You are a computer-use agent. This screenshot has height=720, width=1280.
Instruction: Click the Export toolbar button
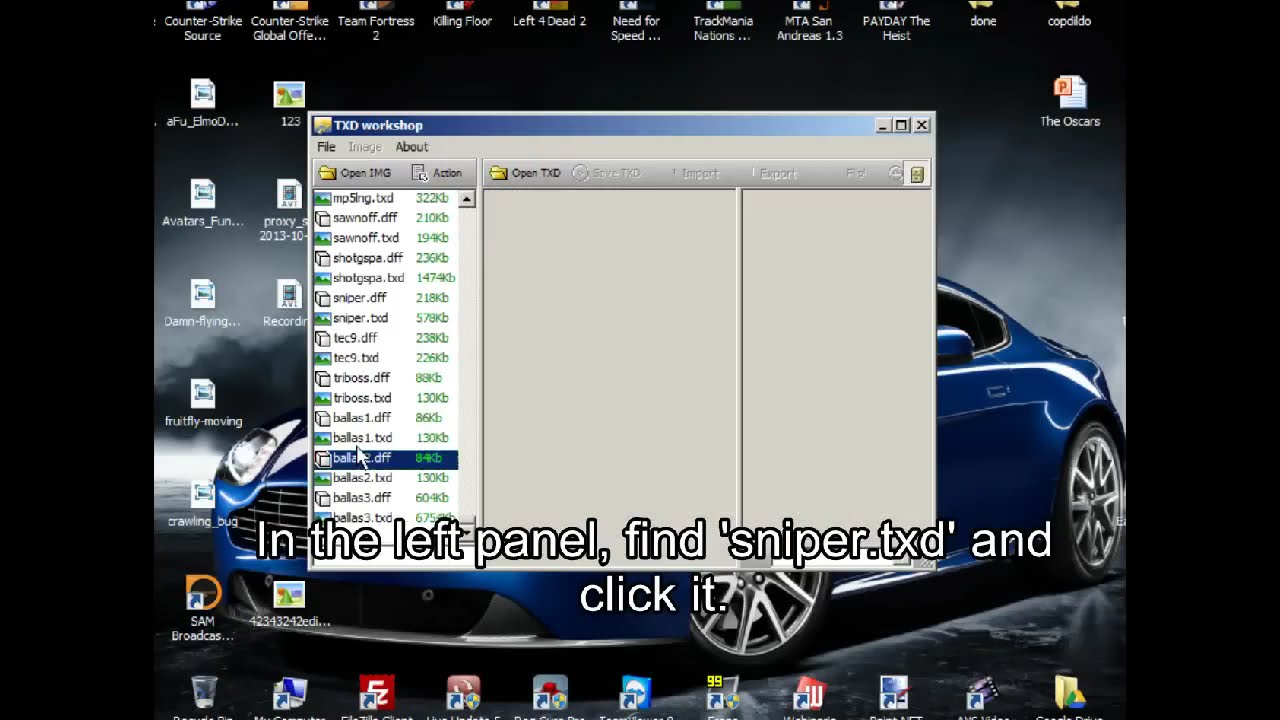pyautogui.click(x=774, y=173)
